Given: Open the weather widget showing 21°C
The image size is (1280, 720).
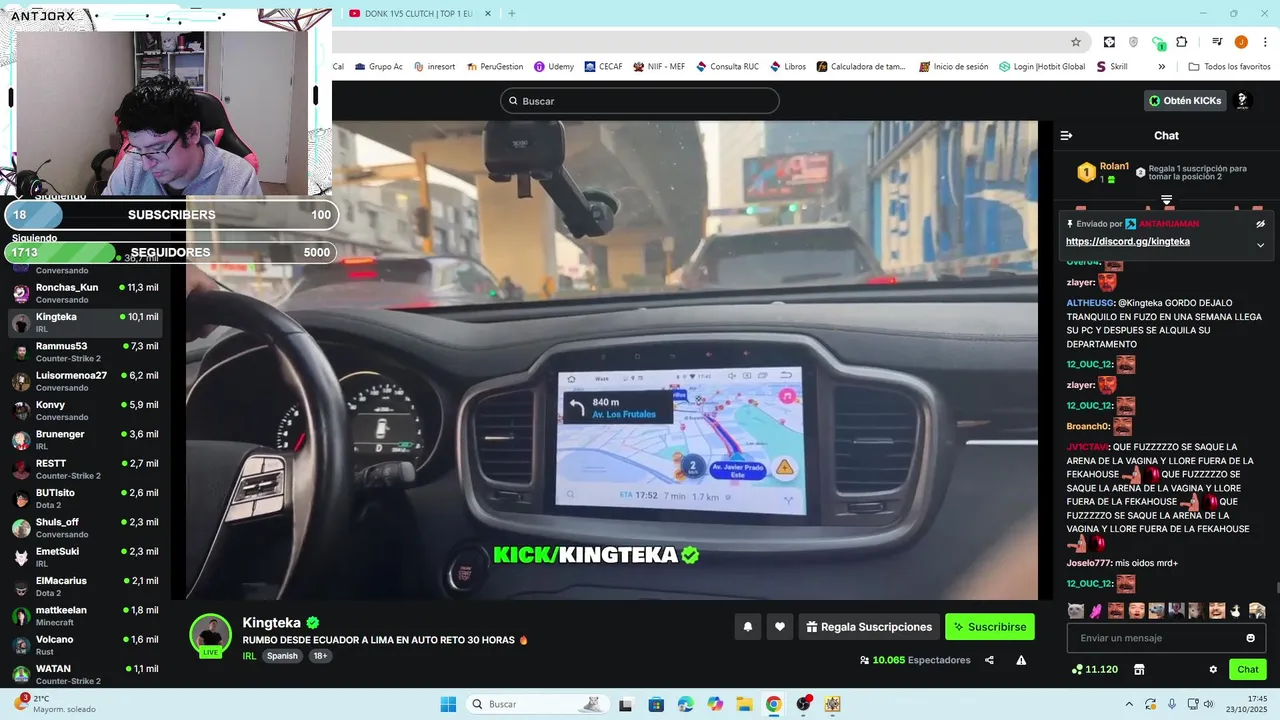Looking at the screenshot, I should (55, 704).
